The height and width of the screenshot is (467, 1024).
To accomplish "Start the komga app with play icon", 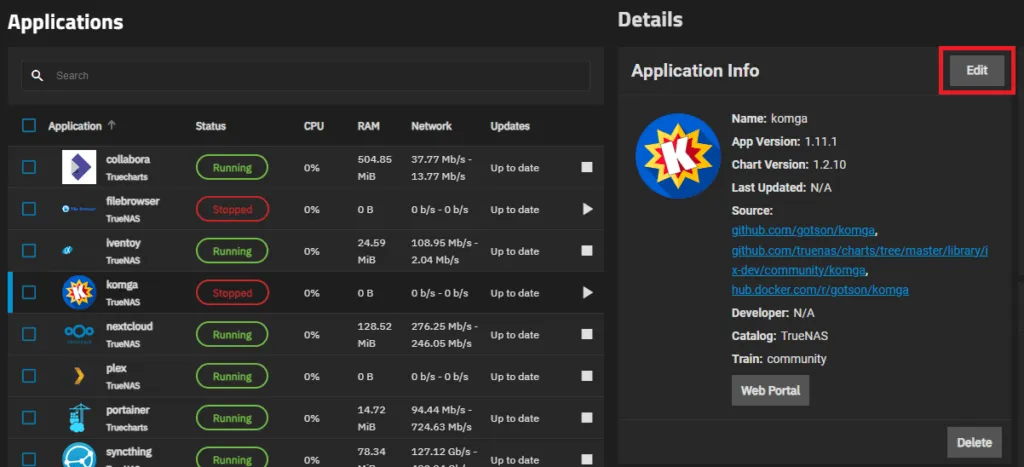I will tap(587, 293).
